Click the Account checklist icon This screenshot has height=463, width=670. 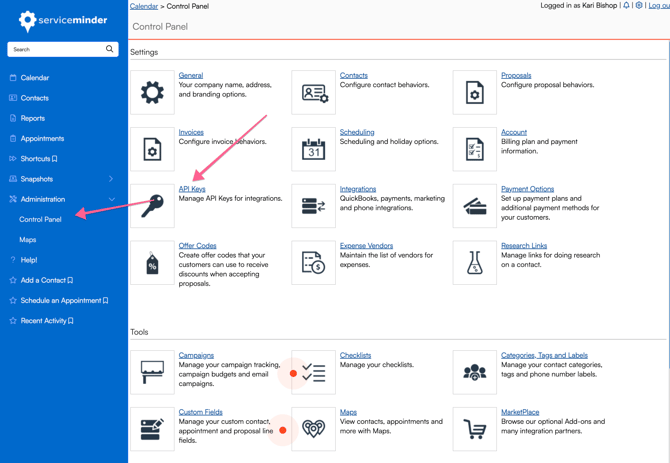[x=475, y=149]
